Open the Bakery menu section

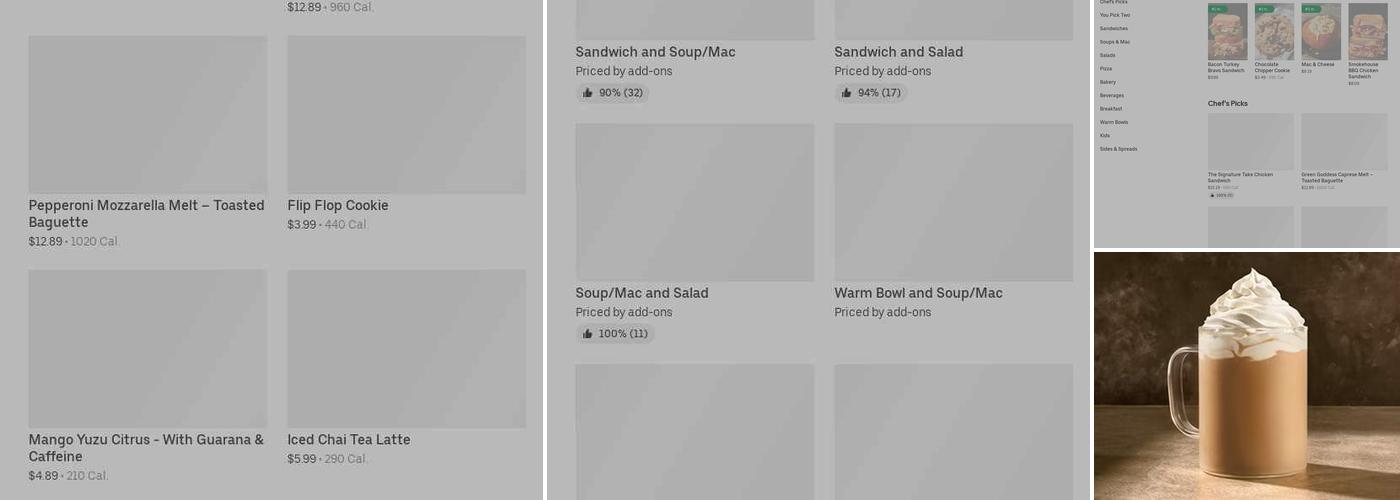tap(1107, 82)
